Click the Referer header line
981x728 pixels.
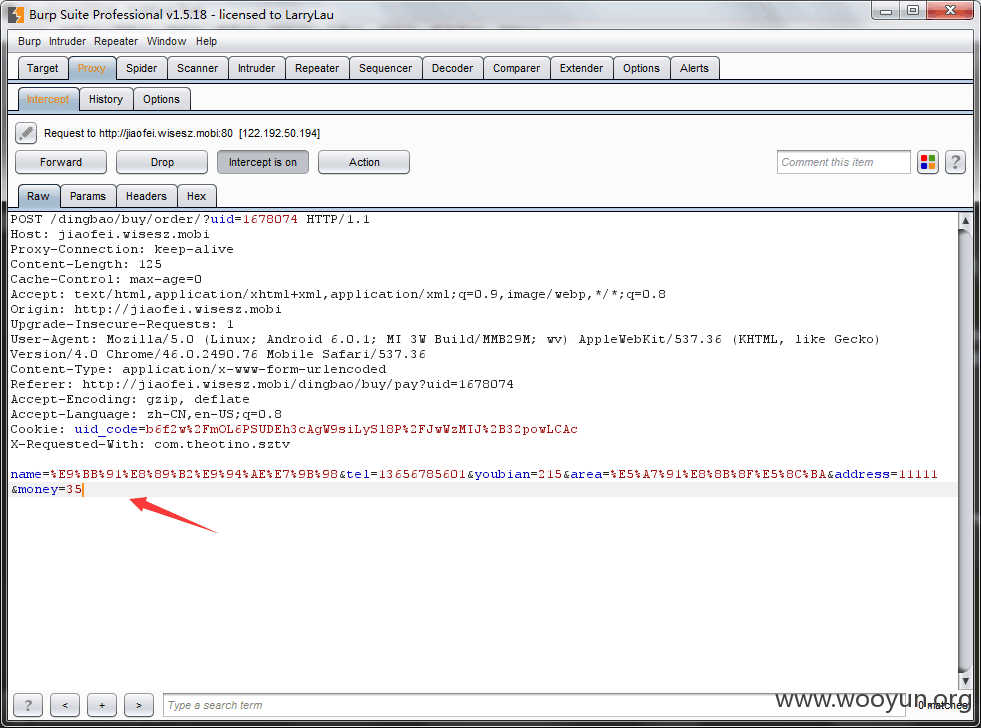tap(262, 384)
